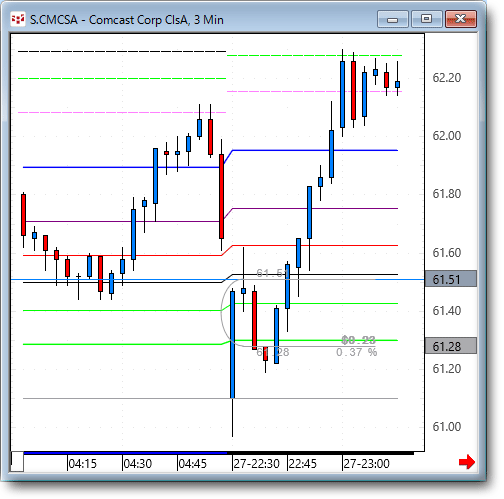The height and width of the screenshot is (499, 504).
Task: Select the 61.28 price cursor label
Action: [451, 346]
